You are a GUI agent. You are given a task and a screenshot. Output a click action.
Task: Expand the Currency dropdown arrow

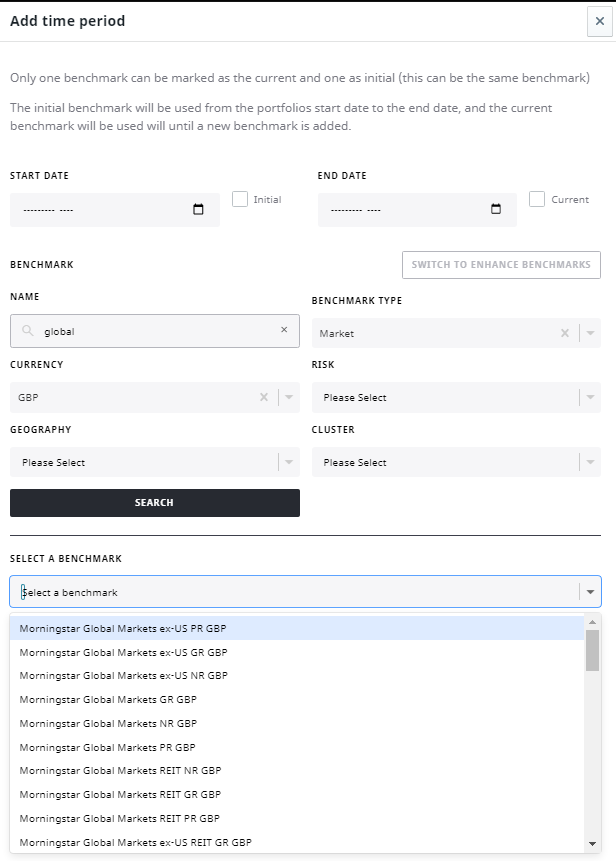pos(289,397)
